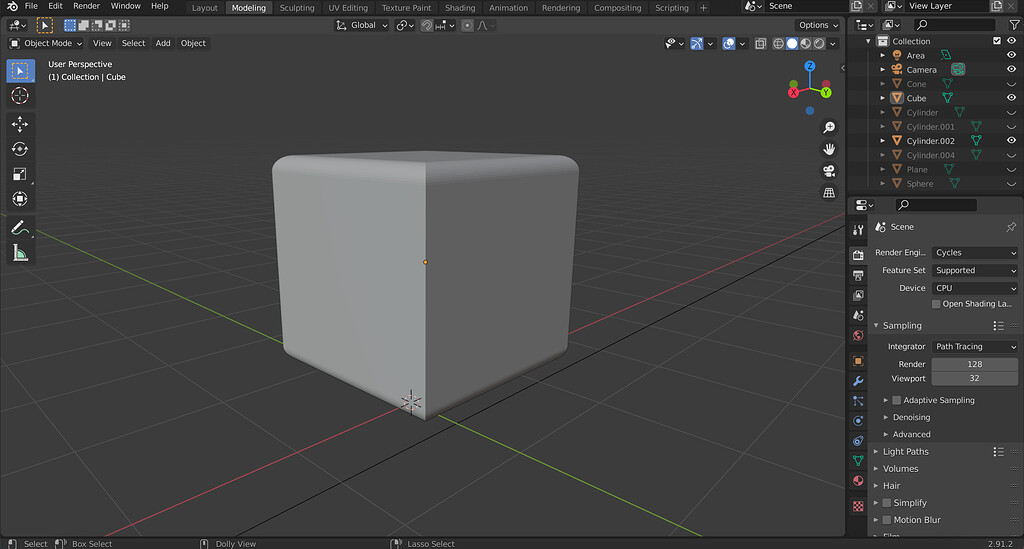Open the Render menu

coord(87,6)
